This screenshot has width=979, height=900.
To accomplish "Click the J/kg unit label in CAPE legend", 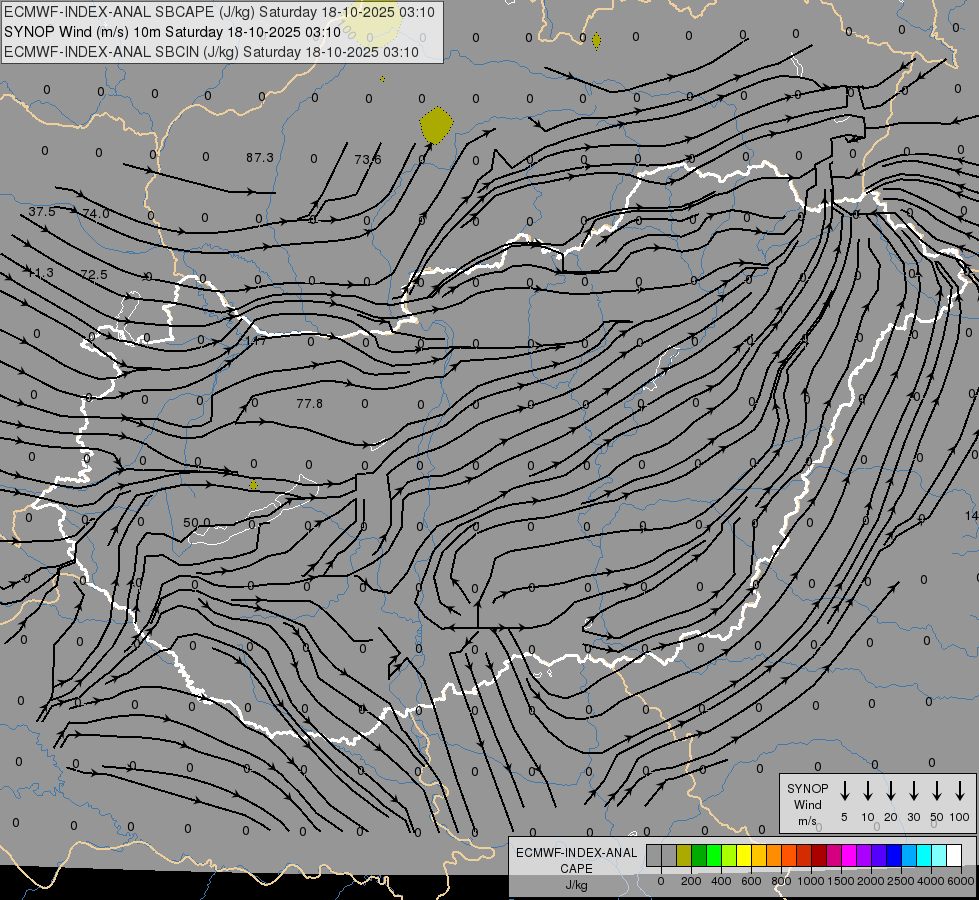I will pyautogui.click(x=576, y=886).
